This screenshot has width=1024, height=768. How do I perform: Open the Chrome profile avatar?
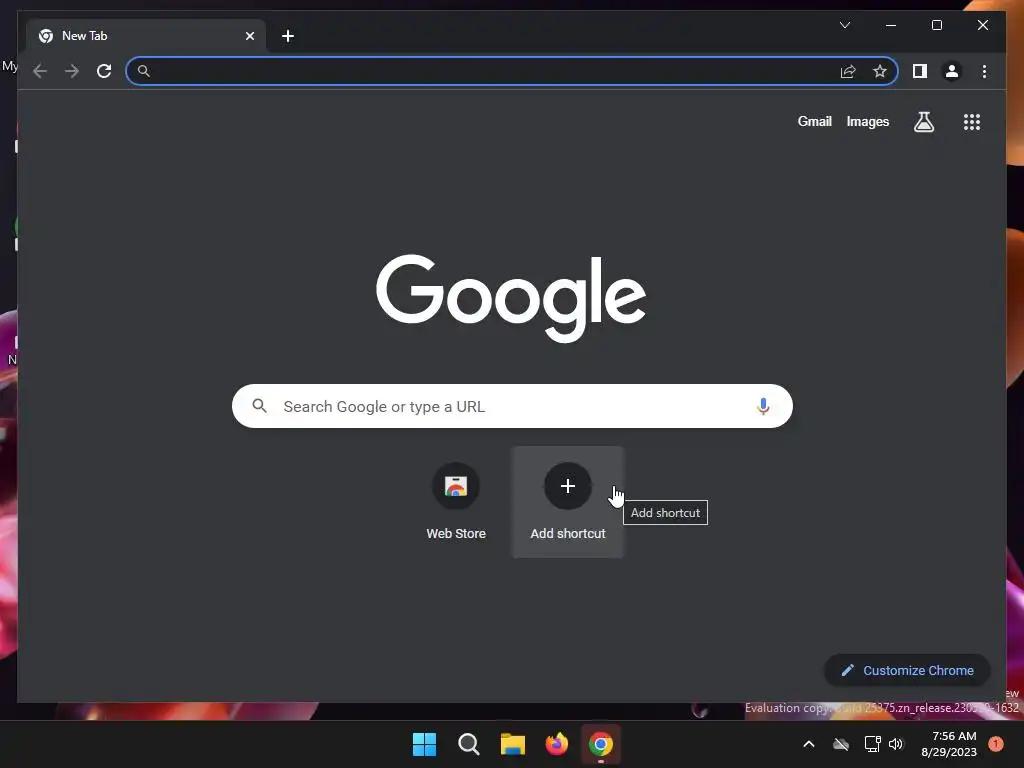click(x=952, y=71)
